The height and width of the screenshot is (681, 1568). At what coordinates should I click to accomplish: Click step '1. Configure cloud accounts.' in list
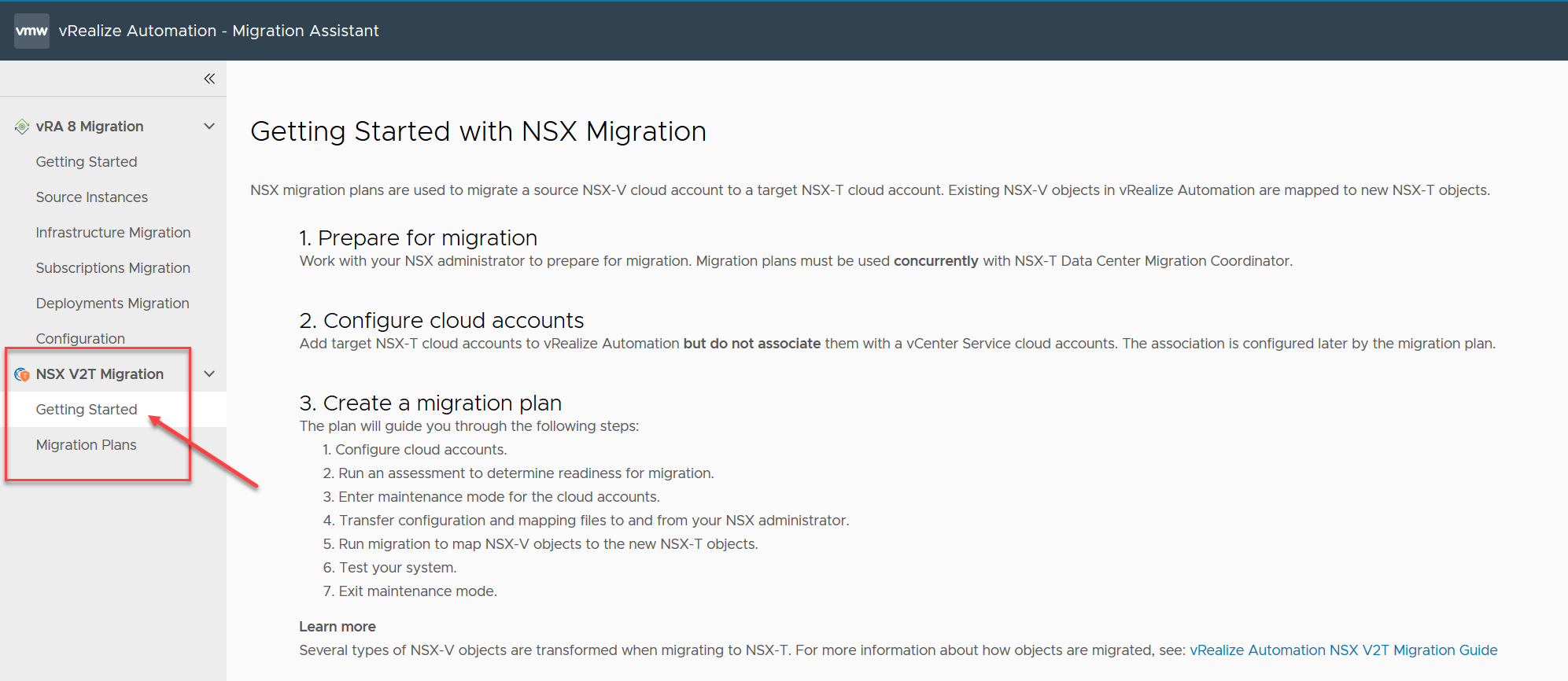coord(415,450)
